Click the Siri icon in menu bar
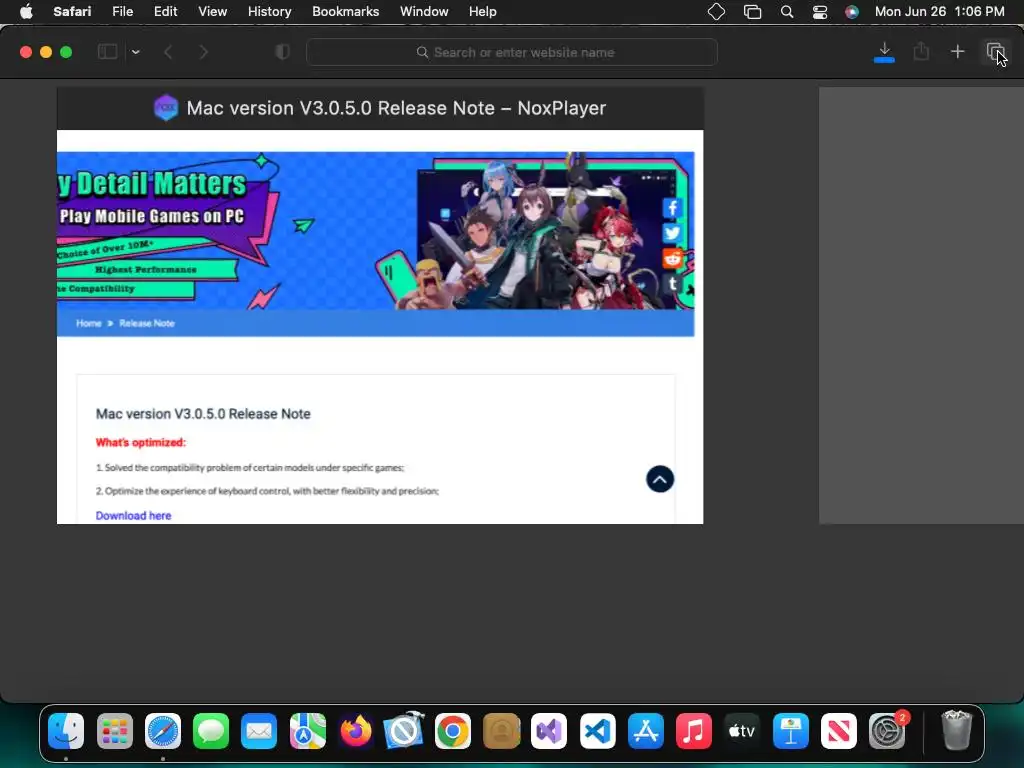This screenshot has height=768, width=1024. click(x=852, y=12)
